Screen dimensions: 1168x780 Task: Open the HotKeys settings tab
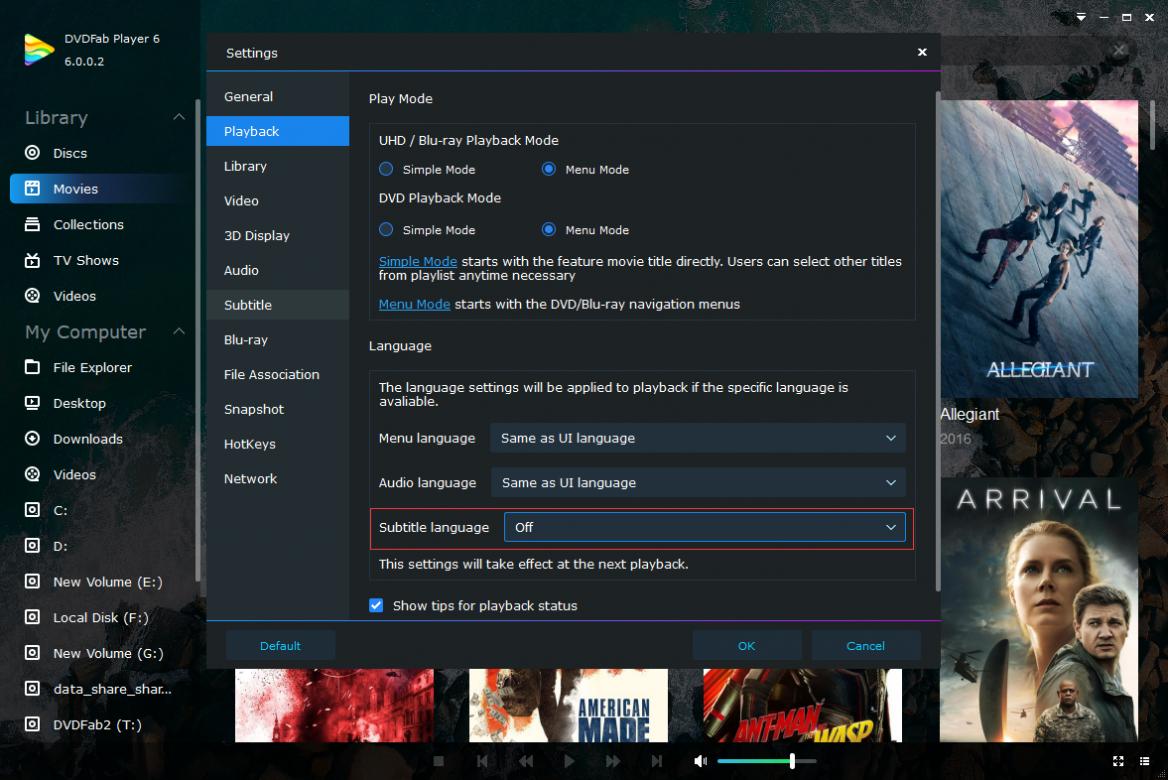[278, 444]
